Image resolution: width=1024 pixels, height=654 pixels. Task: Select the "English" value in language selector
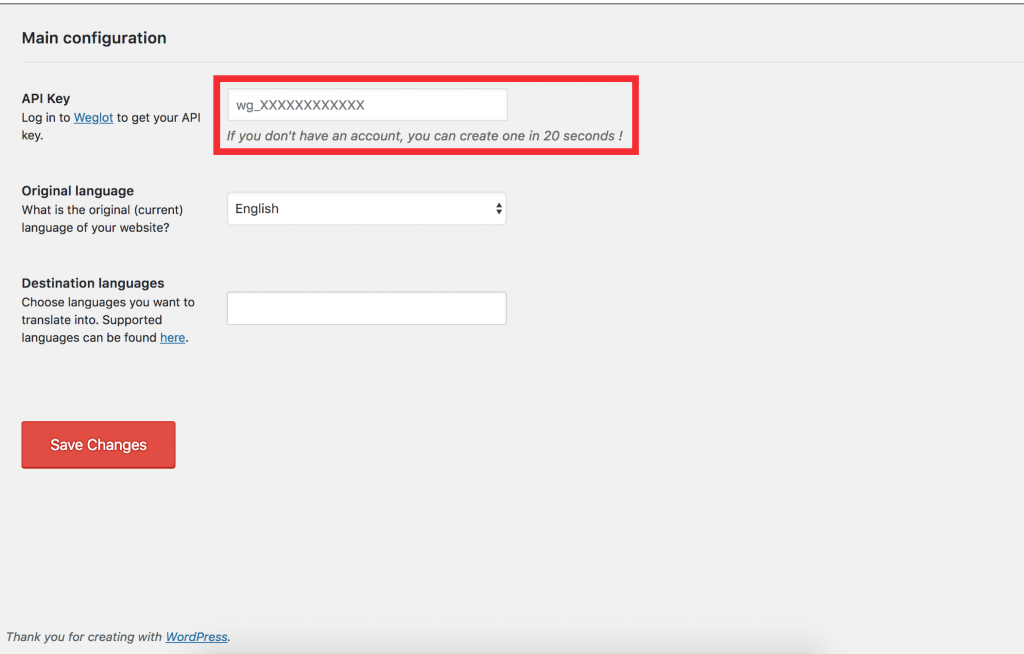tap(257, 209)
